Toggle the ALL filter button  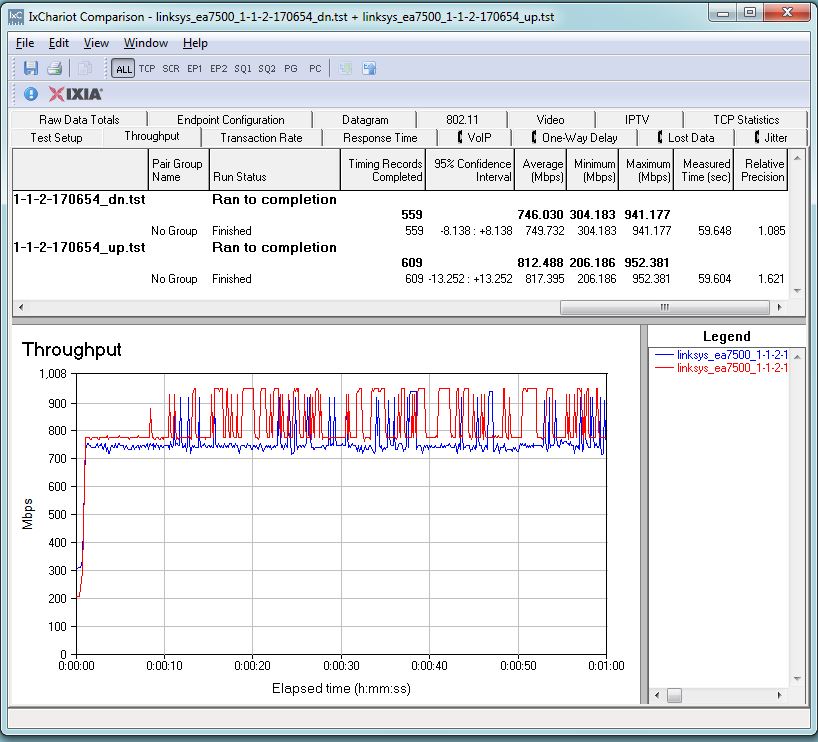123,68
